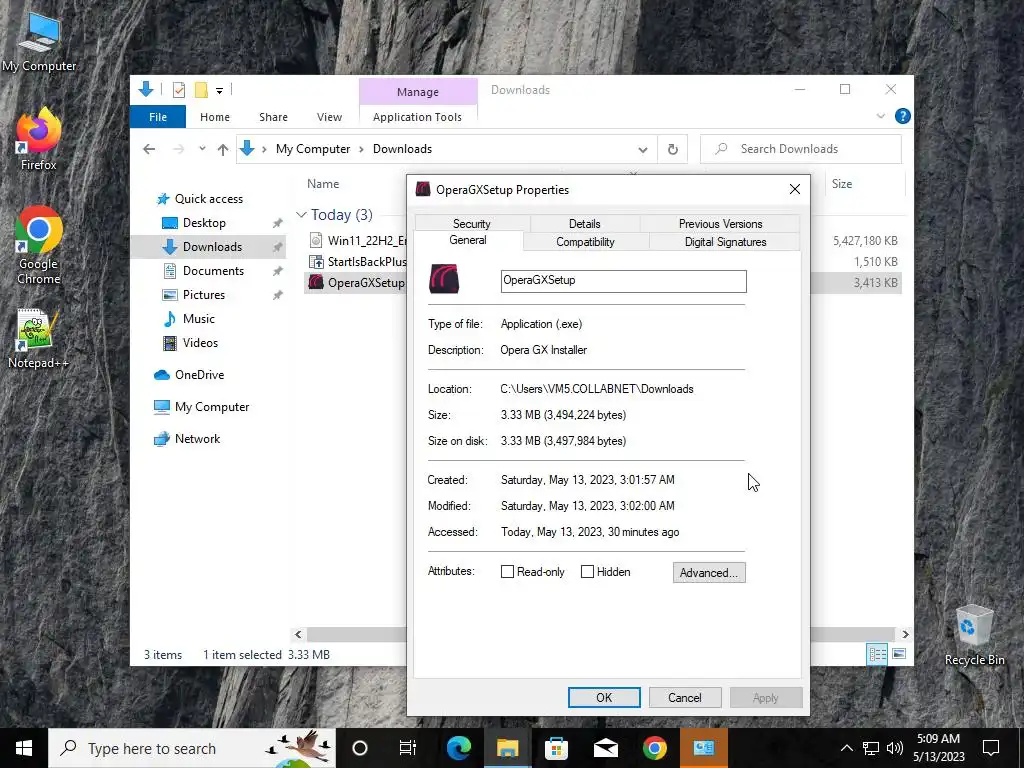Click Cancel in the Properties dialog
1024x768 pixels.
[x=684, y=697]
